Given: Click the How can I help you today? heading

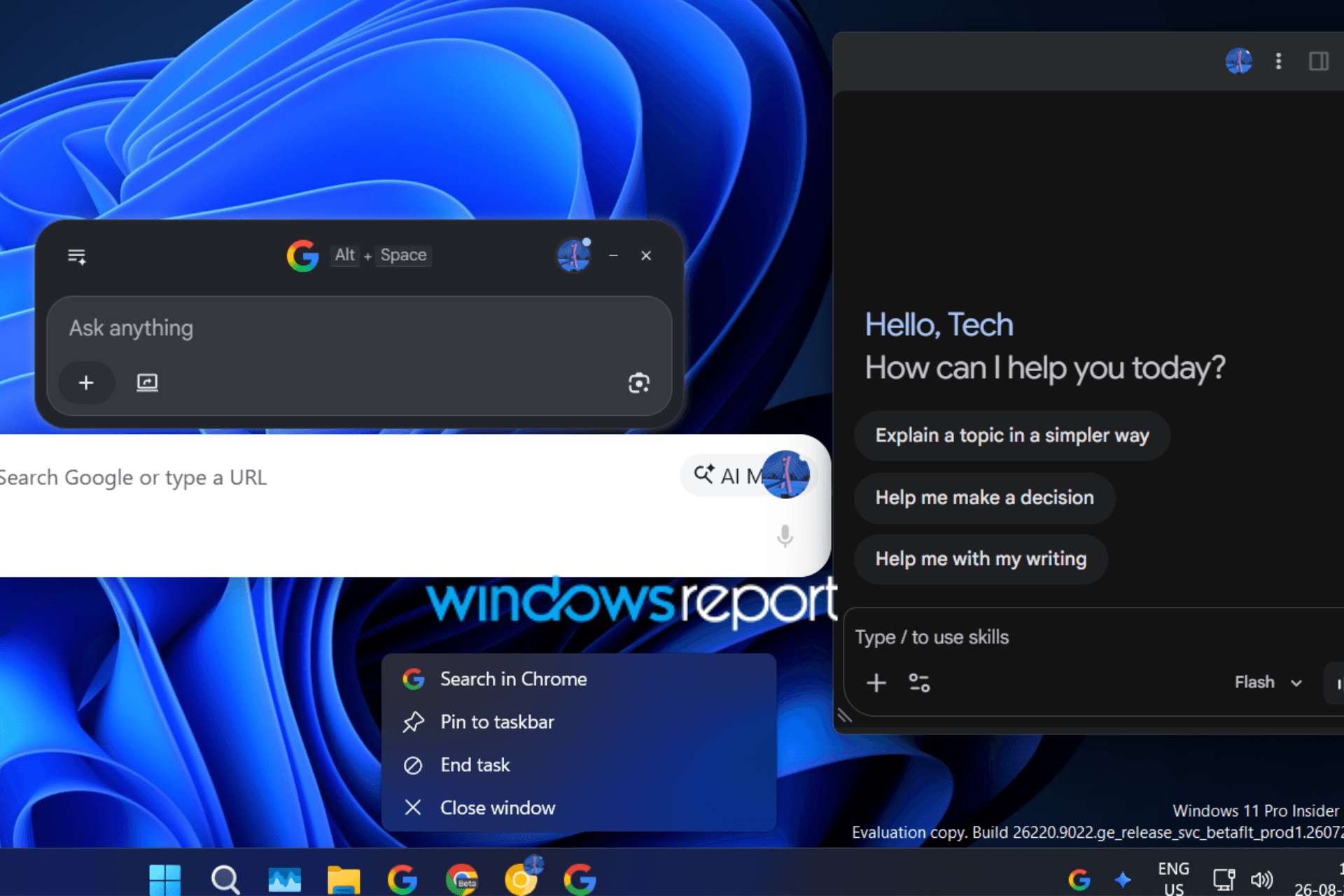Looking at the screenshot, I should click(x=1045, y=367).
